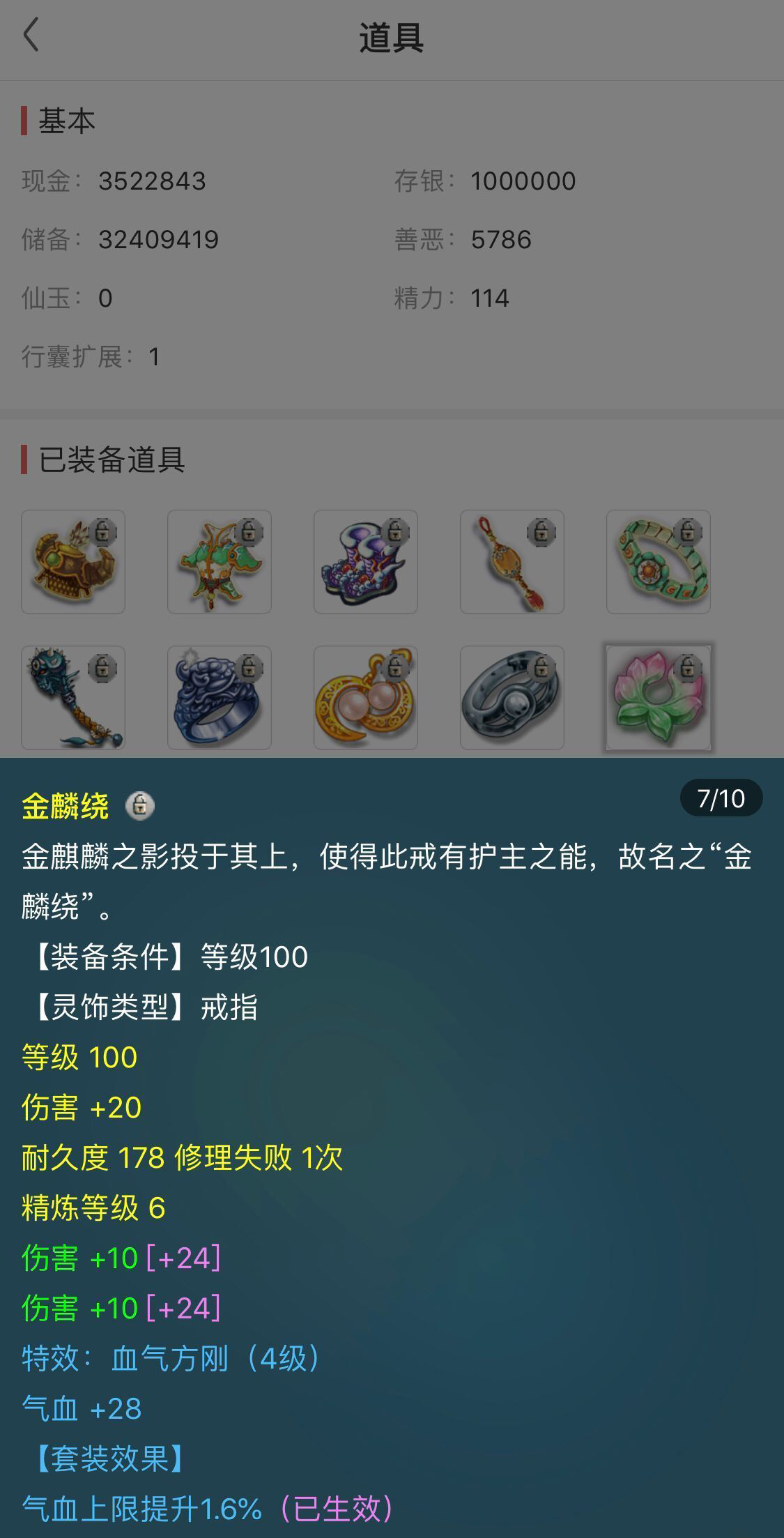Tap the 【套装效果】 label

click(x=109, y=1459)
